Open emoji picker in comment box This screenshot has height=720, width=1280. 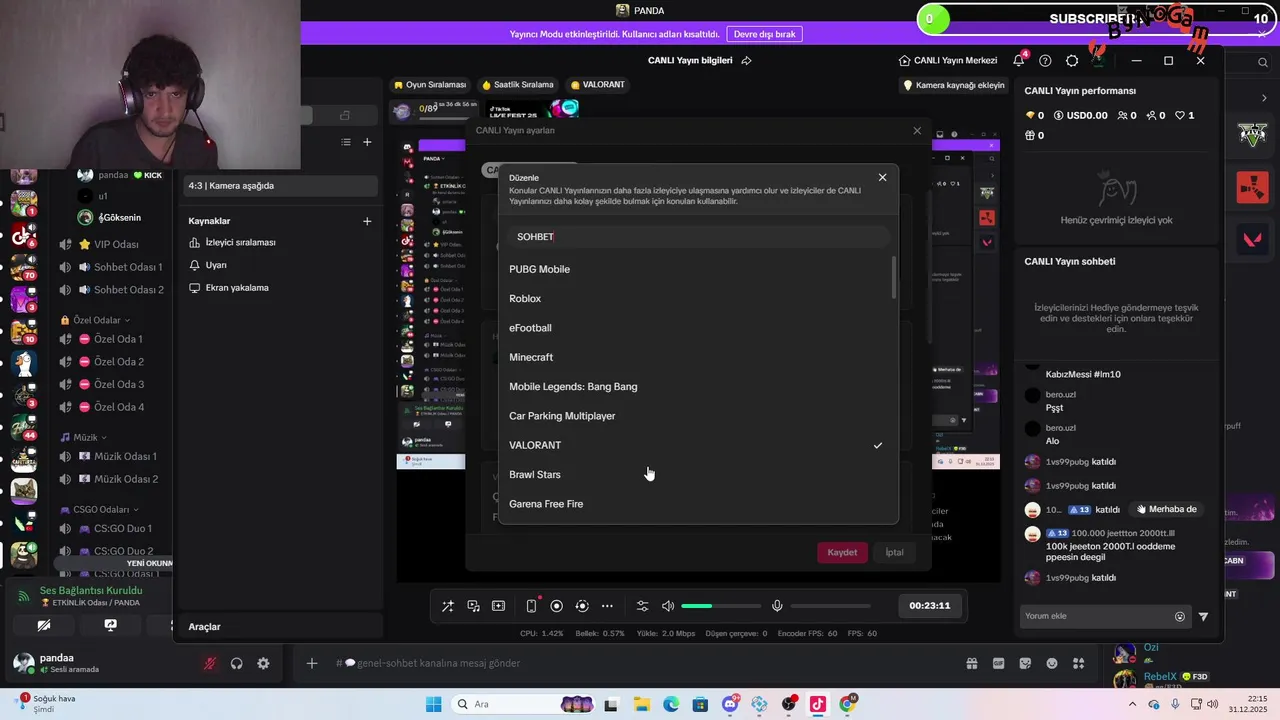[1180, 617]
